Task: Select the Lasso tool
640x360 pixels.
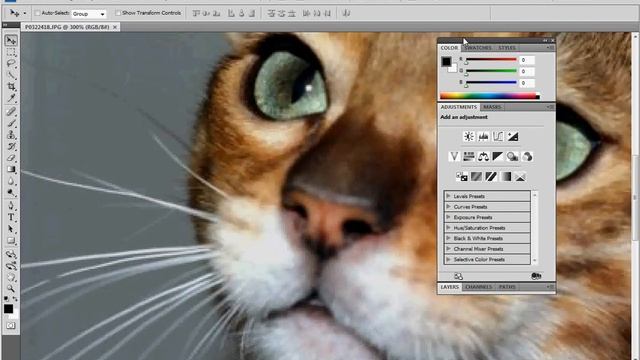Action: pos(11,64)
